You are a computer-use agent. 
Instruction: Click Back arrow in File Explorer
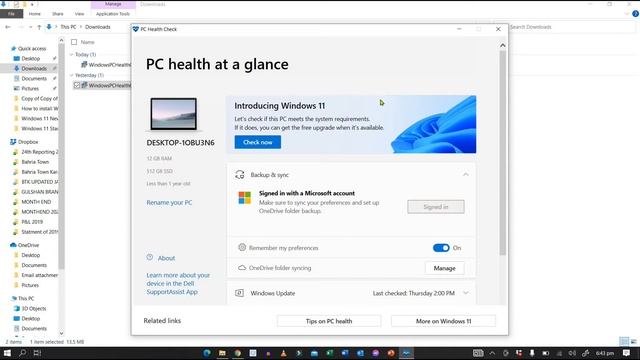8,27
